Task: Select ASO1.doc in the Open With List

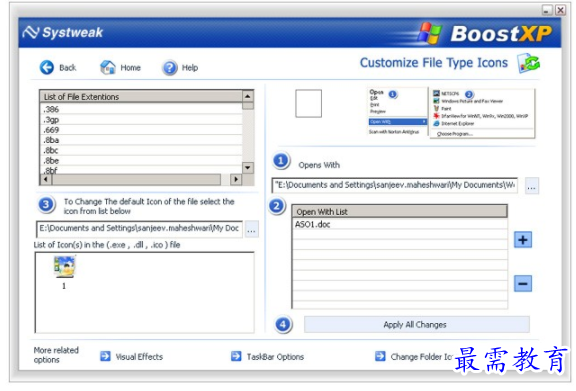Action: pos(400,224)
